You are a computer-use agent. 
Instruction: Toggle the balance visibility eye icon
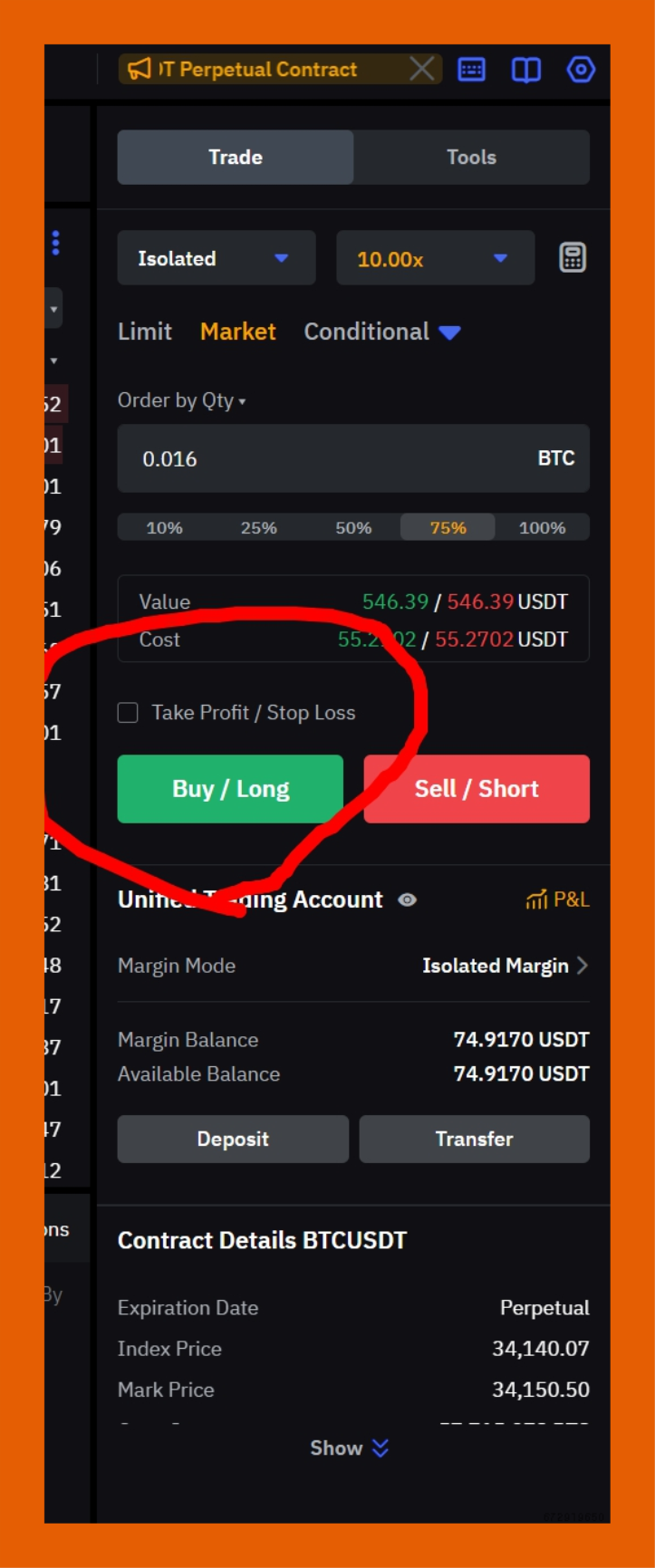407,899
